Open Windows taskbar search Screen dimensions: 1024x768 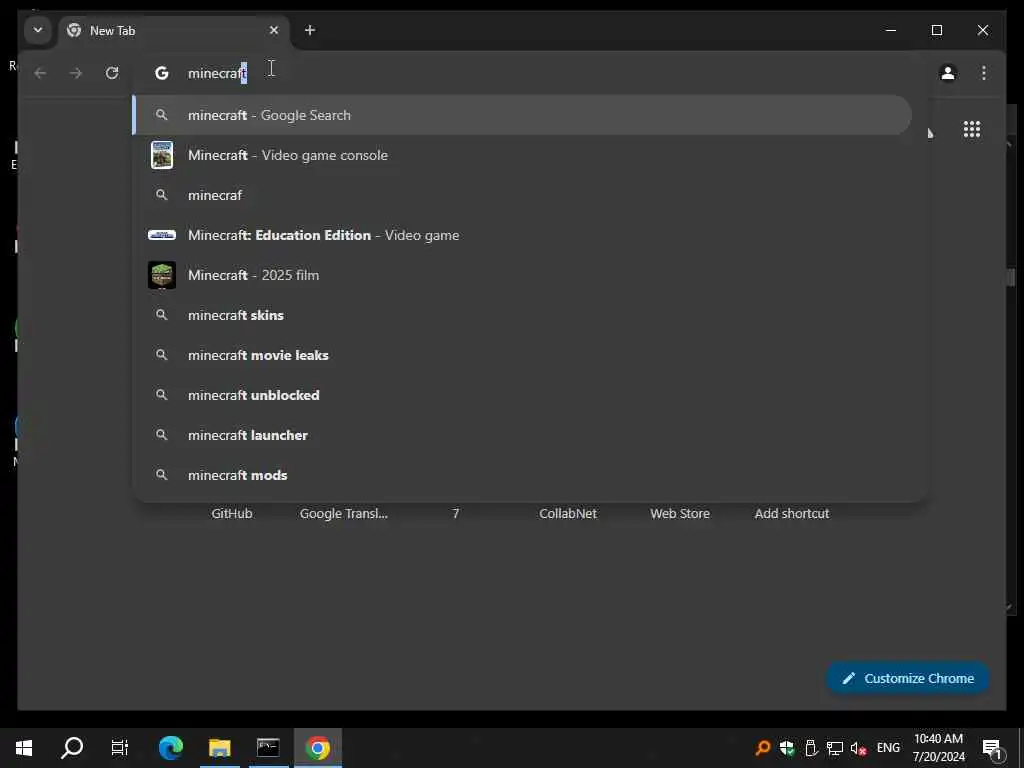[72, 748]
